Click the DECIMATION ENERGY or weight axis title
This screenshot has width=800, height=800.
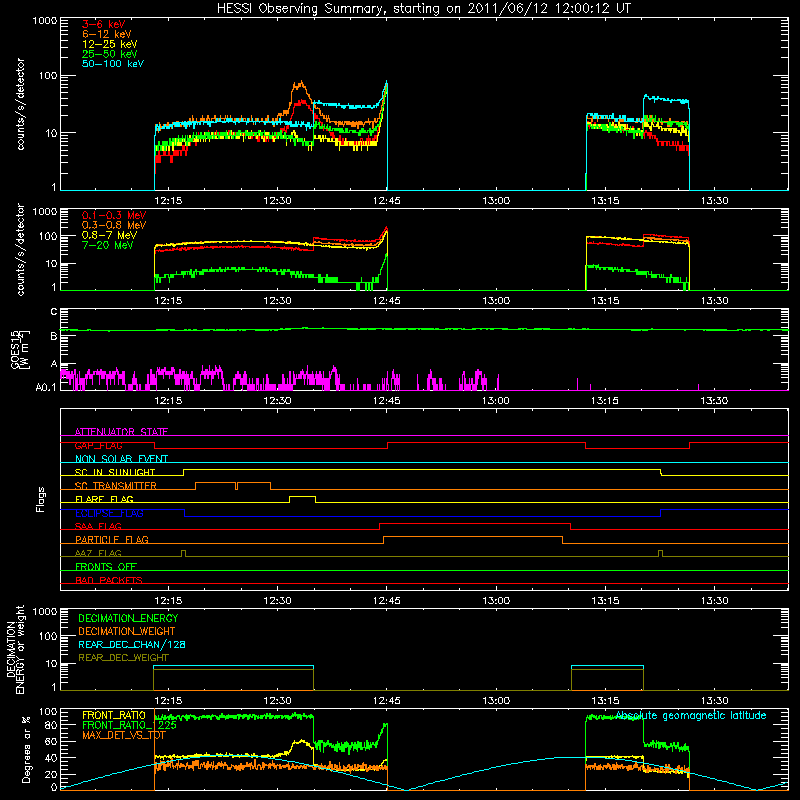(x=15, y=649)
